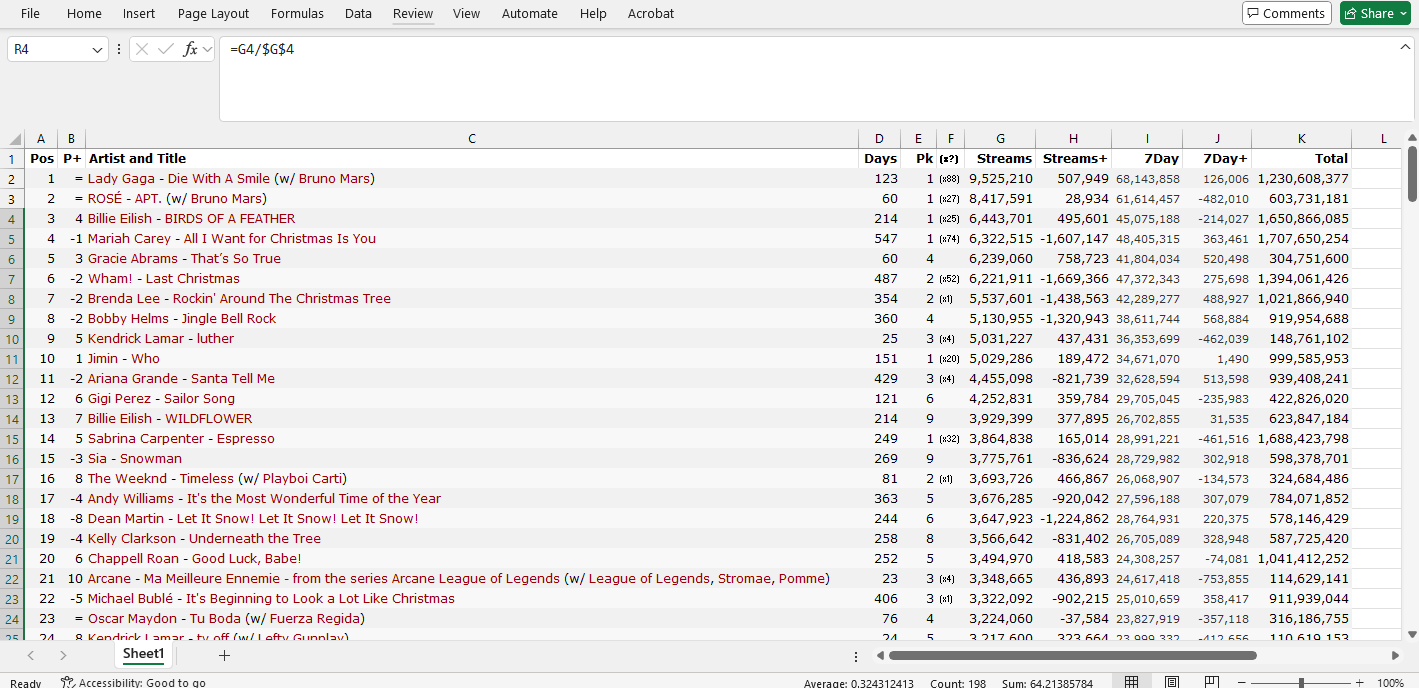Select the row 10 header

[13, 339]
